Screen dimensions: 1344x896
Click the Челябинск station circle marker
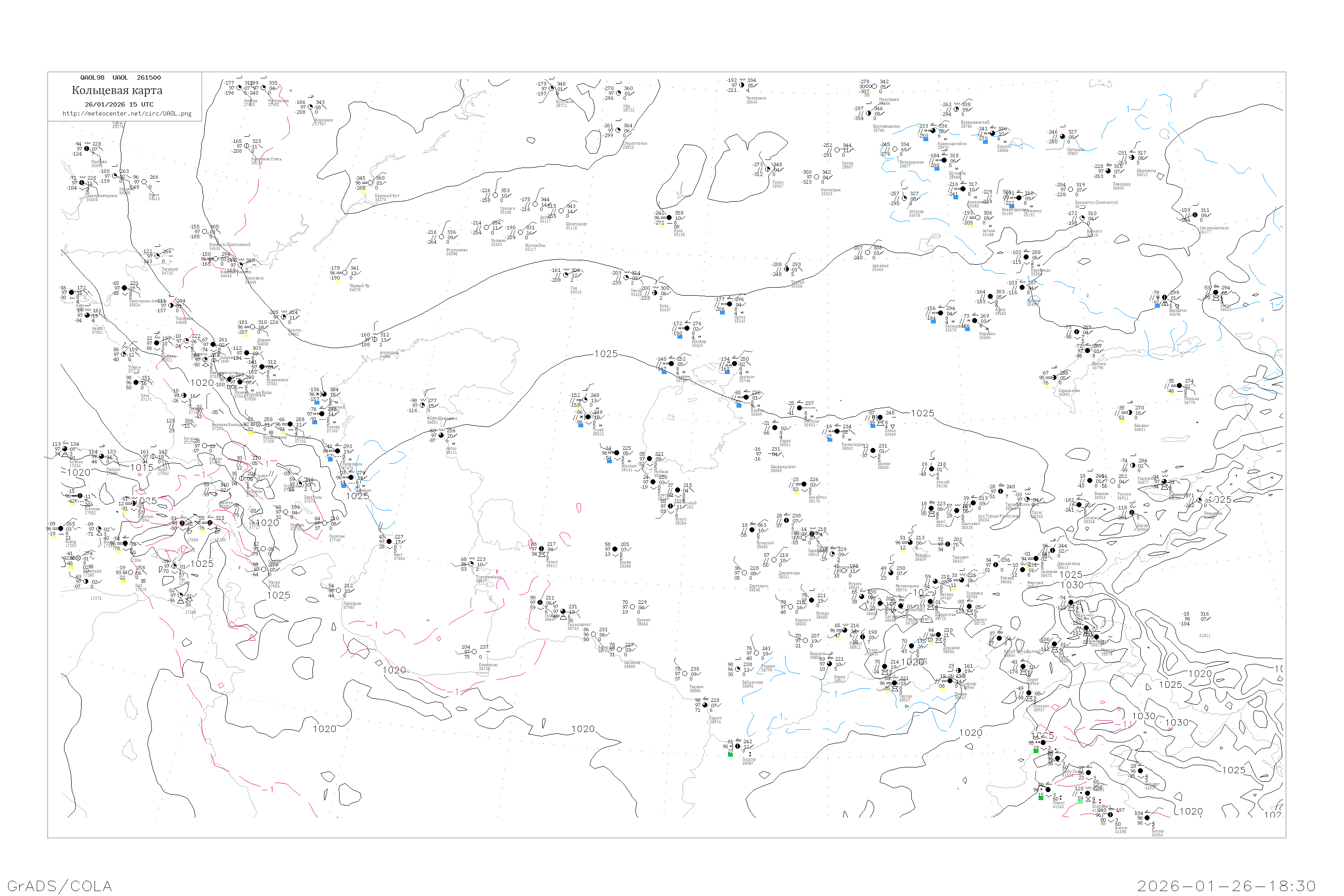(x=742, y=85)
